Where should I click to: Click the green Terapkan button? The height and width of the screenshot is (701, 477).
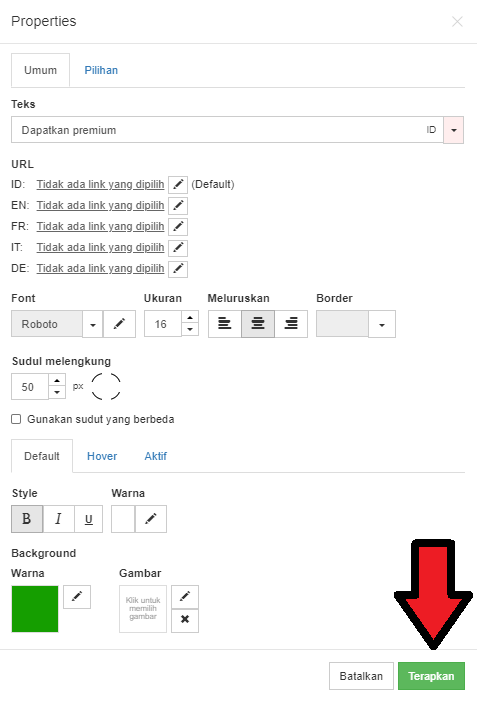(431, 676)
